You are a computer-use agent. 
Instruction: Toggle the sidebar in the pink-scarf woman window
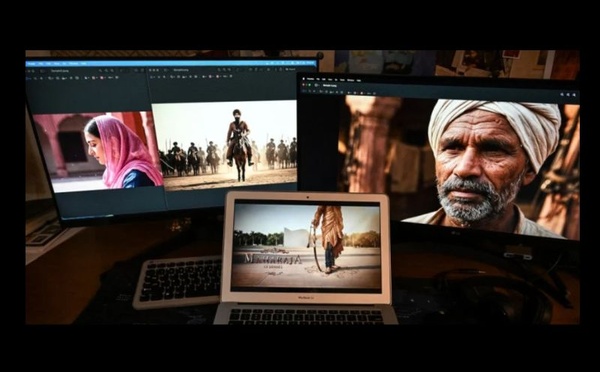[x=42, y=71]
